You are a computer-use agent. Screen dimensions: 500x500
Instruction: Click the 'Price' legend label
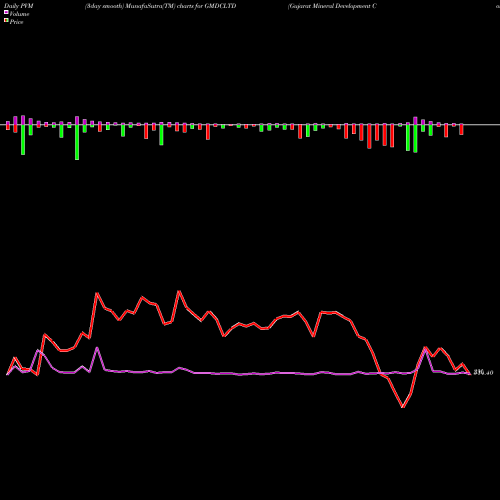[16, 22]
